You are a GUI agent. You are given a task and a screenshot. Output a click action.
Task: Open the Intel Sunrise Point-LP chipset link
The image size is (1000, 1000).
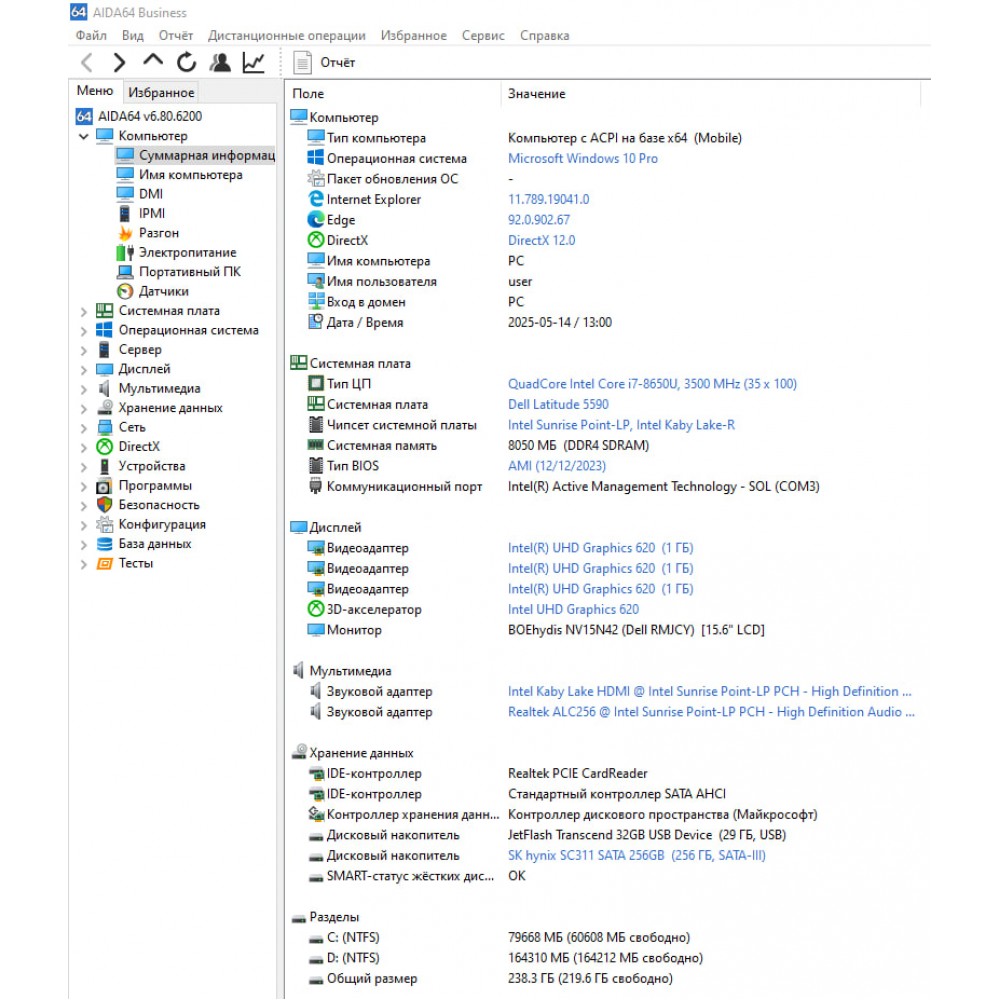click(x=621, y=425)
